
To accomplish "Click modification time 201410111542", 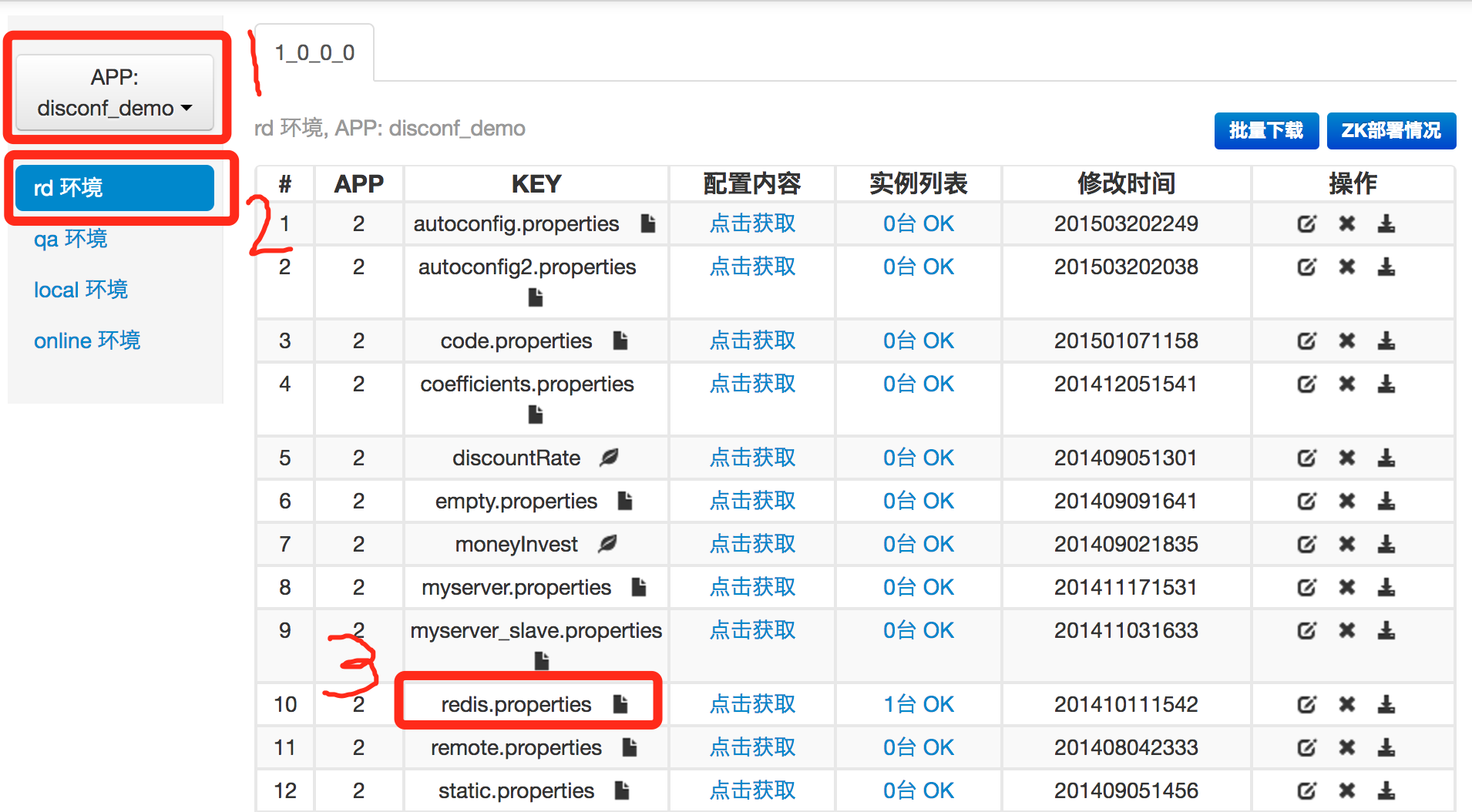I will [1126, 705].
